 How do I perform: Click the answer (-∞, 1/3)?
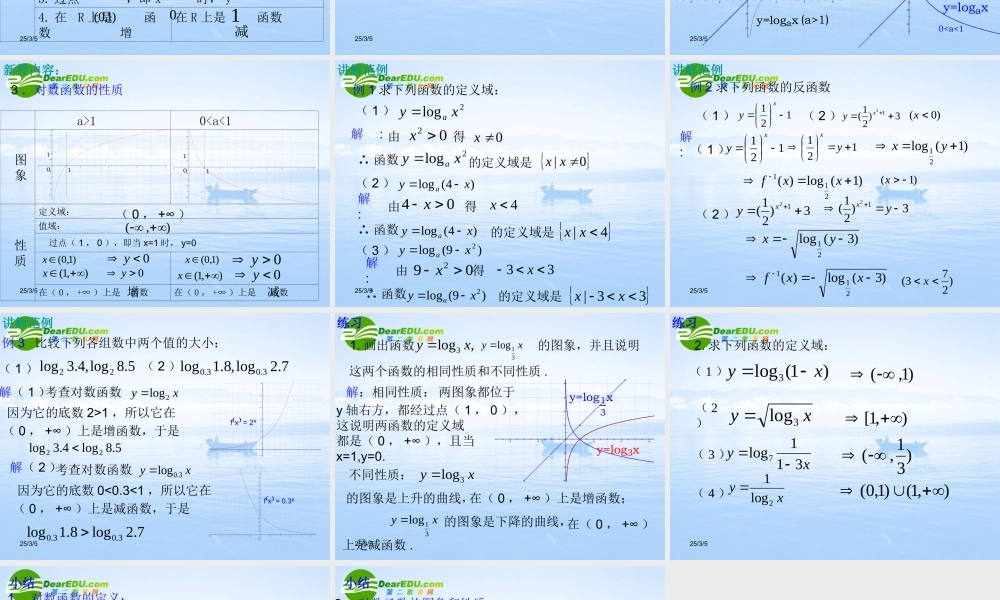point(886,455)
